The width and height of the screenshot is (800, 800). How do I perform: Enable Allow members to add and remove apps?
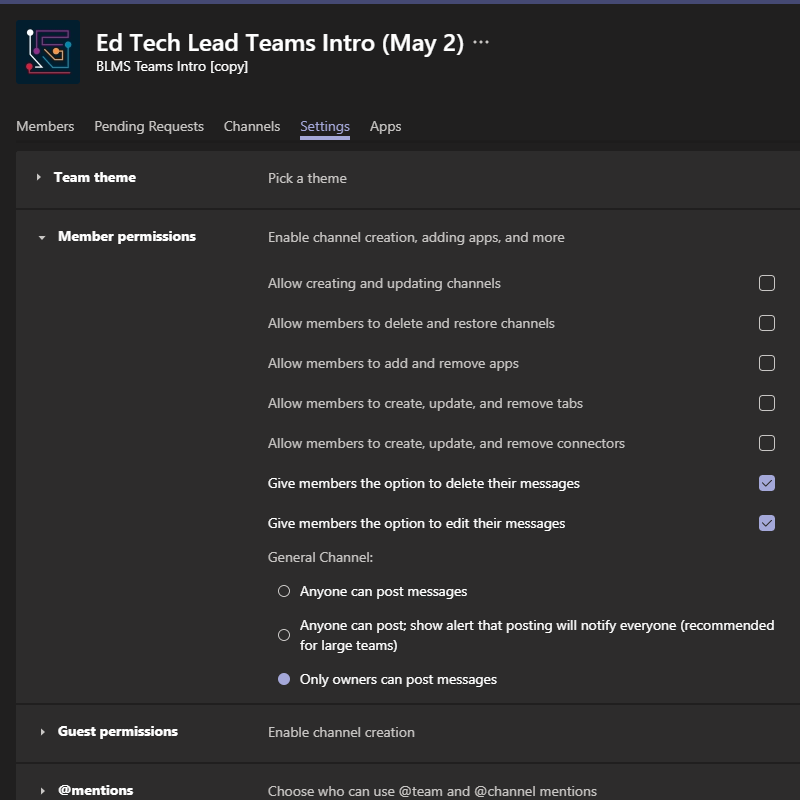pyautogui.click(x=766, y=363)
